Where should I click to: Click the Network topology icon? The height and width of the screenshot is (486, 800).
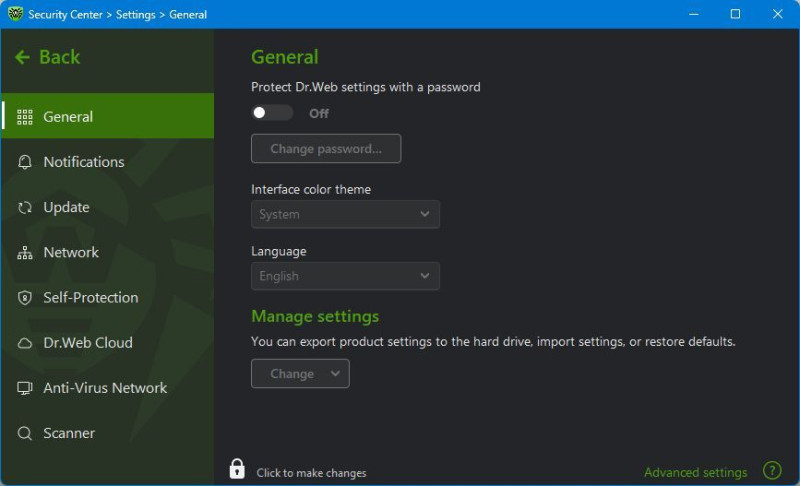tap(24, 252)
